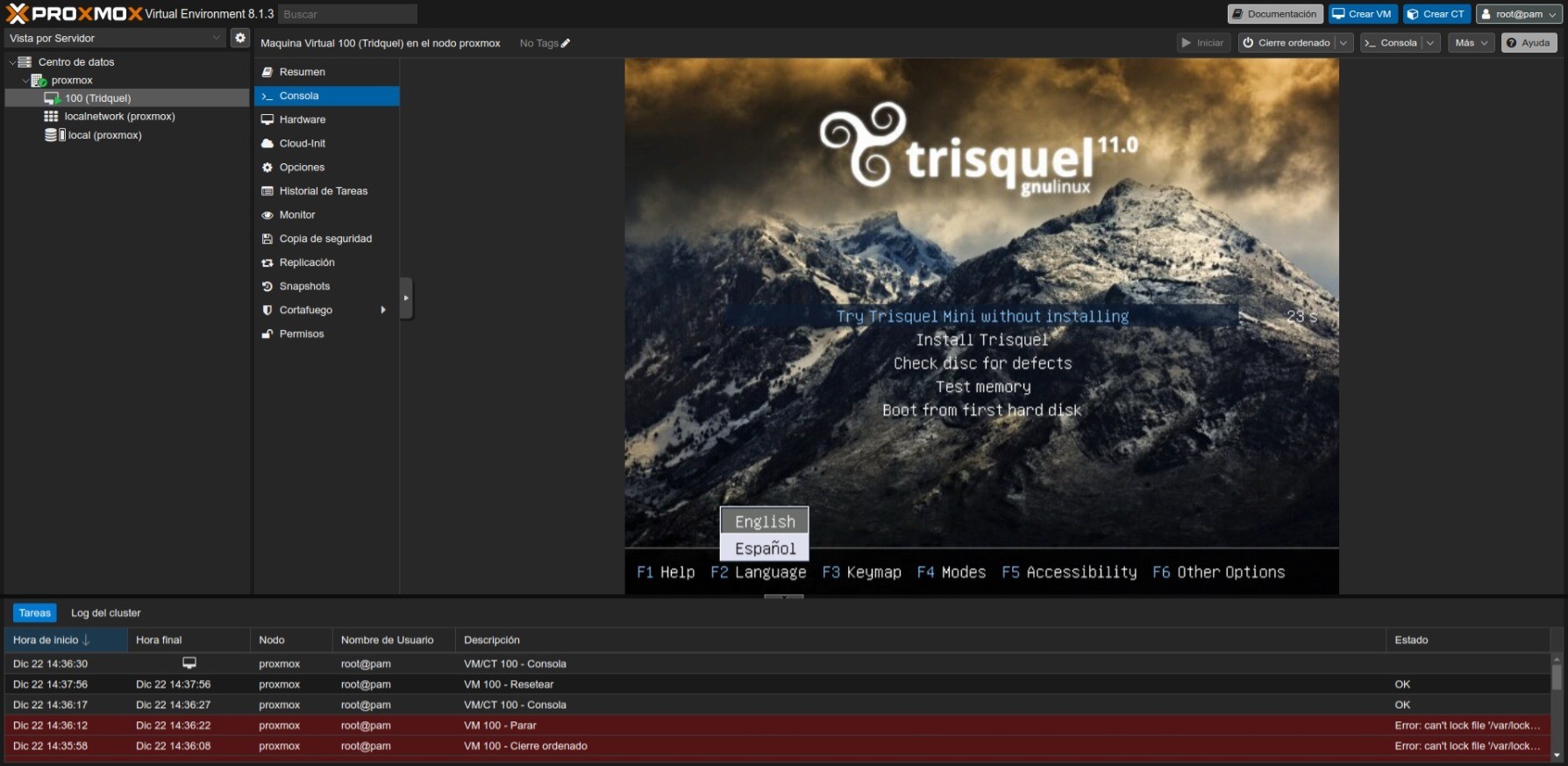This screenshot has height=766, width=1568.
Task: Select the Consola menu item
Action: tap(327, 96)
